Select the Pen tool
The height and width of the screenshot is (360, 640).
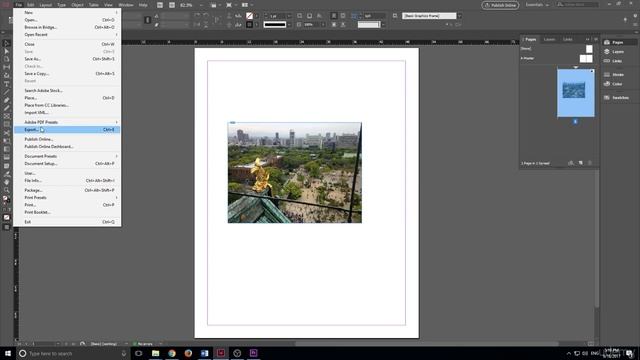6,100
